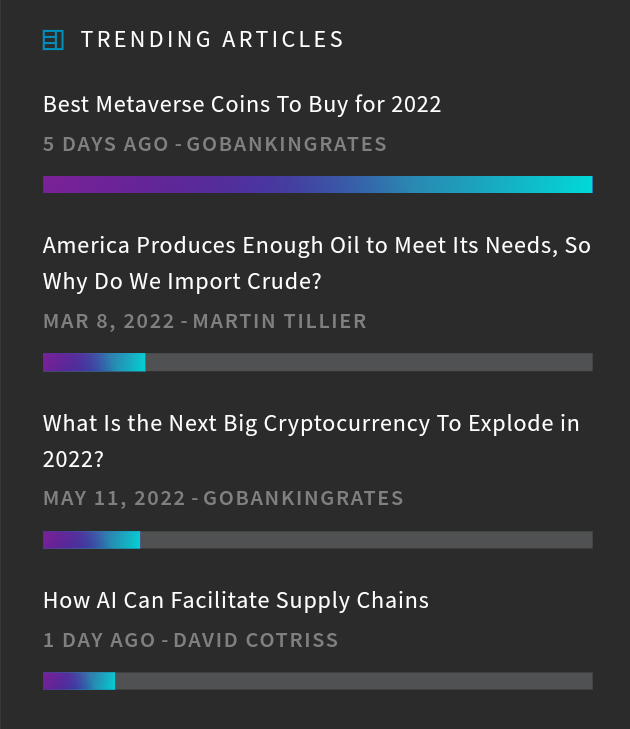
Task: Click the gray unfilled portion of the oil bar
Action: (369, 362)
